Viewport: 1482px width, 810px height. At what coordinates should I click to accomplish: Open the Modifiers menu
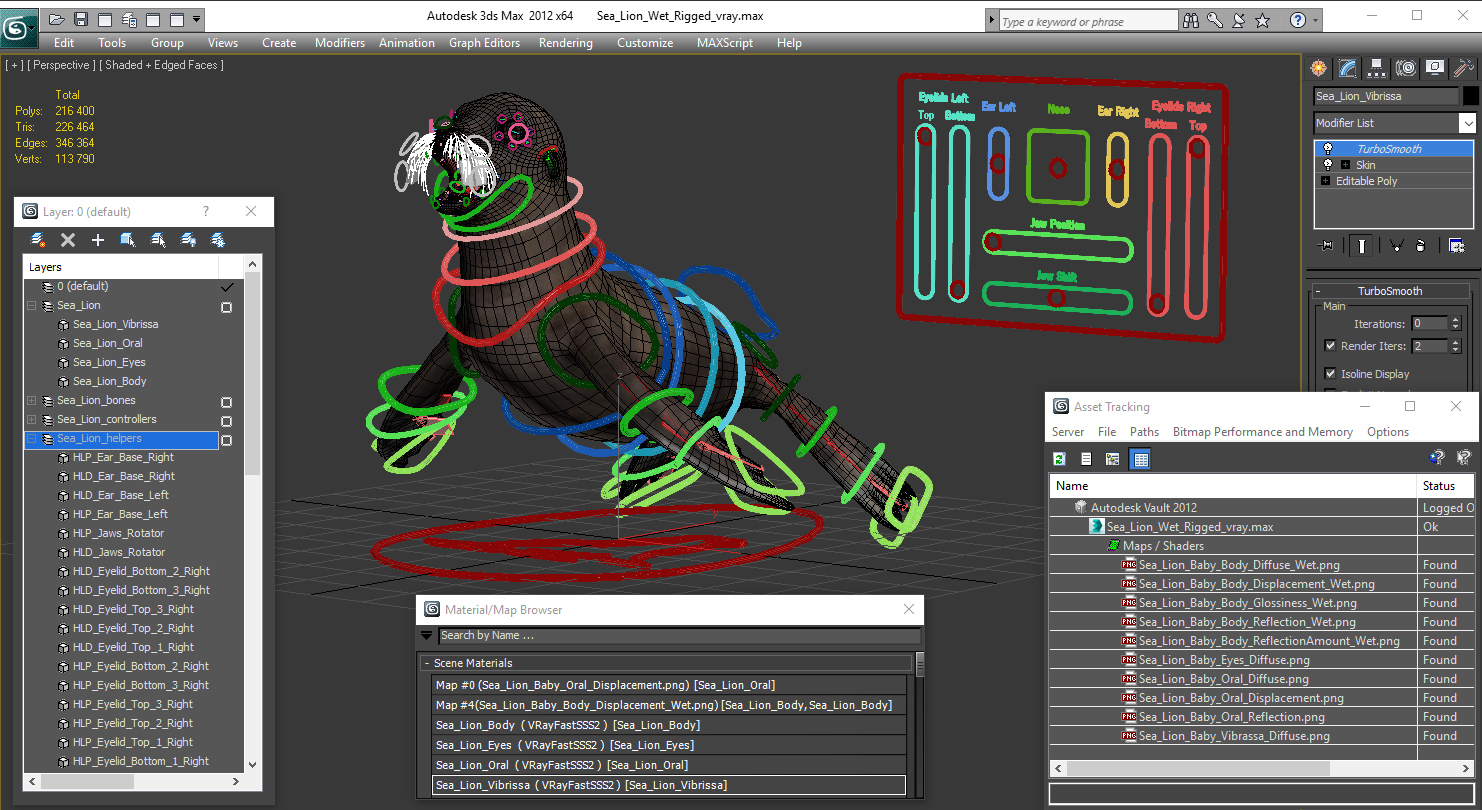pyautogui.click(x=340, y=43)
